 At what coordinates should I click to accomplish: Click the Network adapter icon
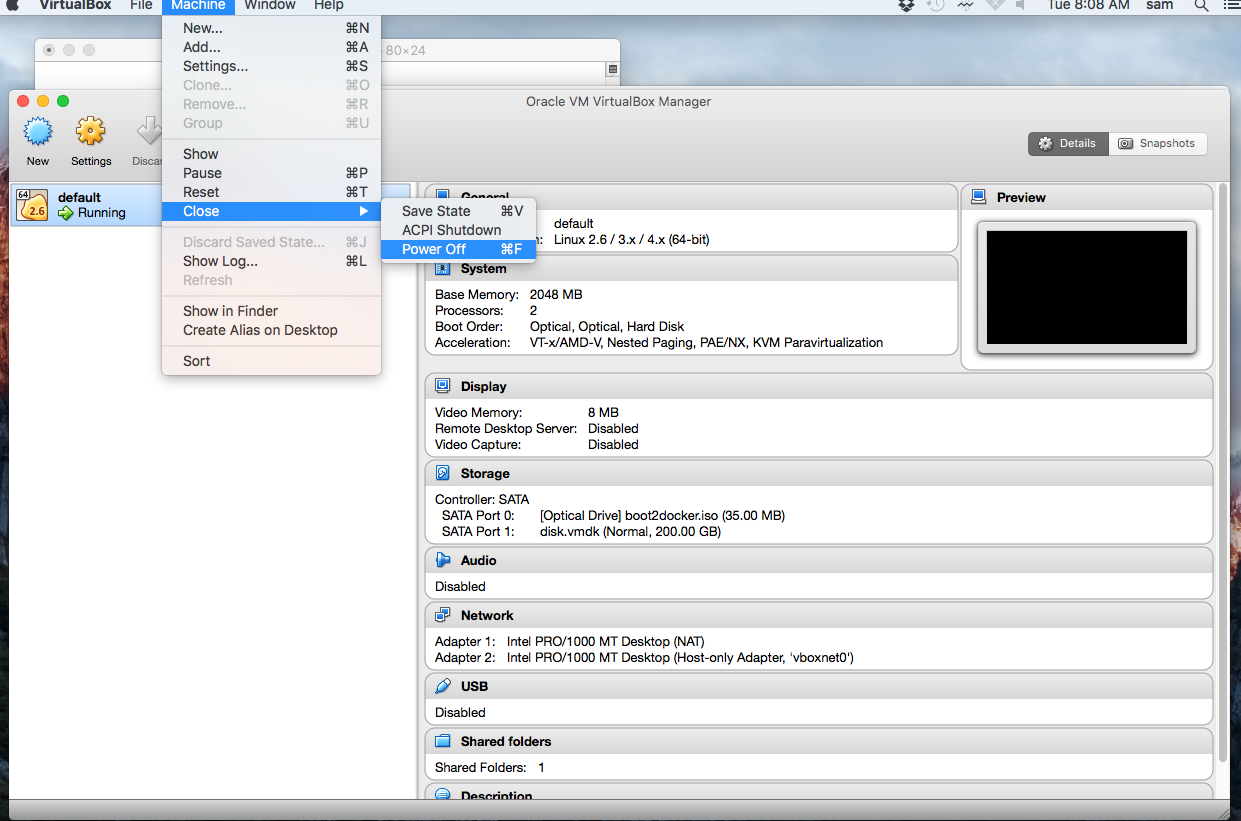pyautogui.click(x=443, y=615)
